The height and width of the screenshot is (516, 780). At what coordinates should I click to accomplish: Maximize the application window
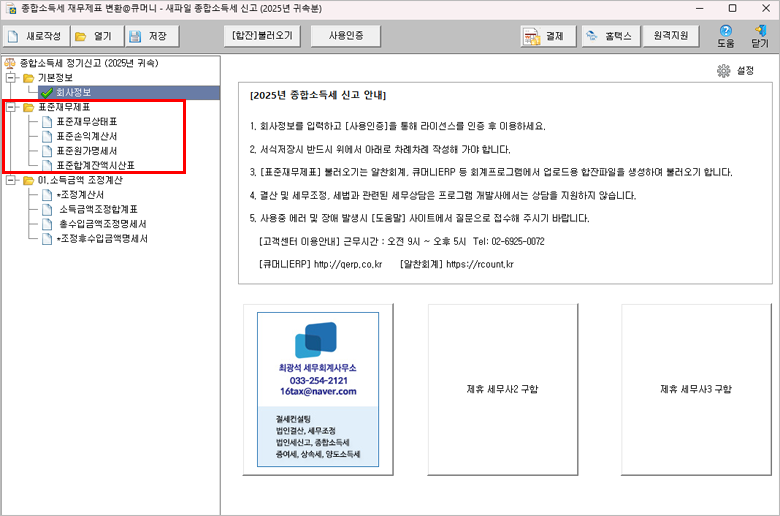pos(732,8)
